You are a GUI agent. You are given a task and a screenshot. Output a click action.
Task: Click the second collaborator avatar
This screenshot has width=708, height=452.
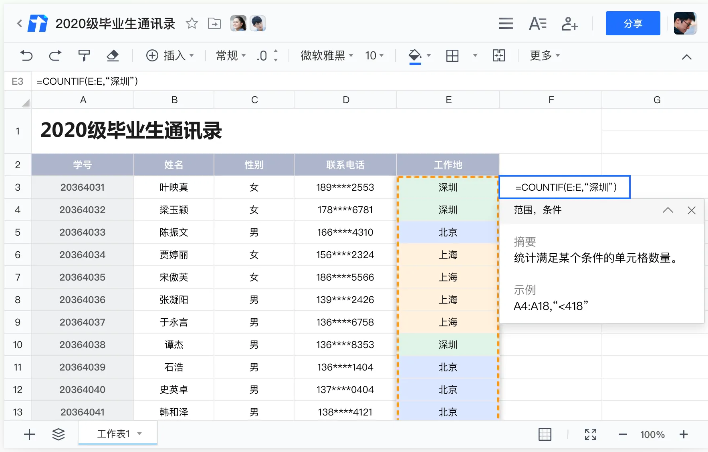tap(258, 23)
